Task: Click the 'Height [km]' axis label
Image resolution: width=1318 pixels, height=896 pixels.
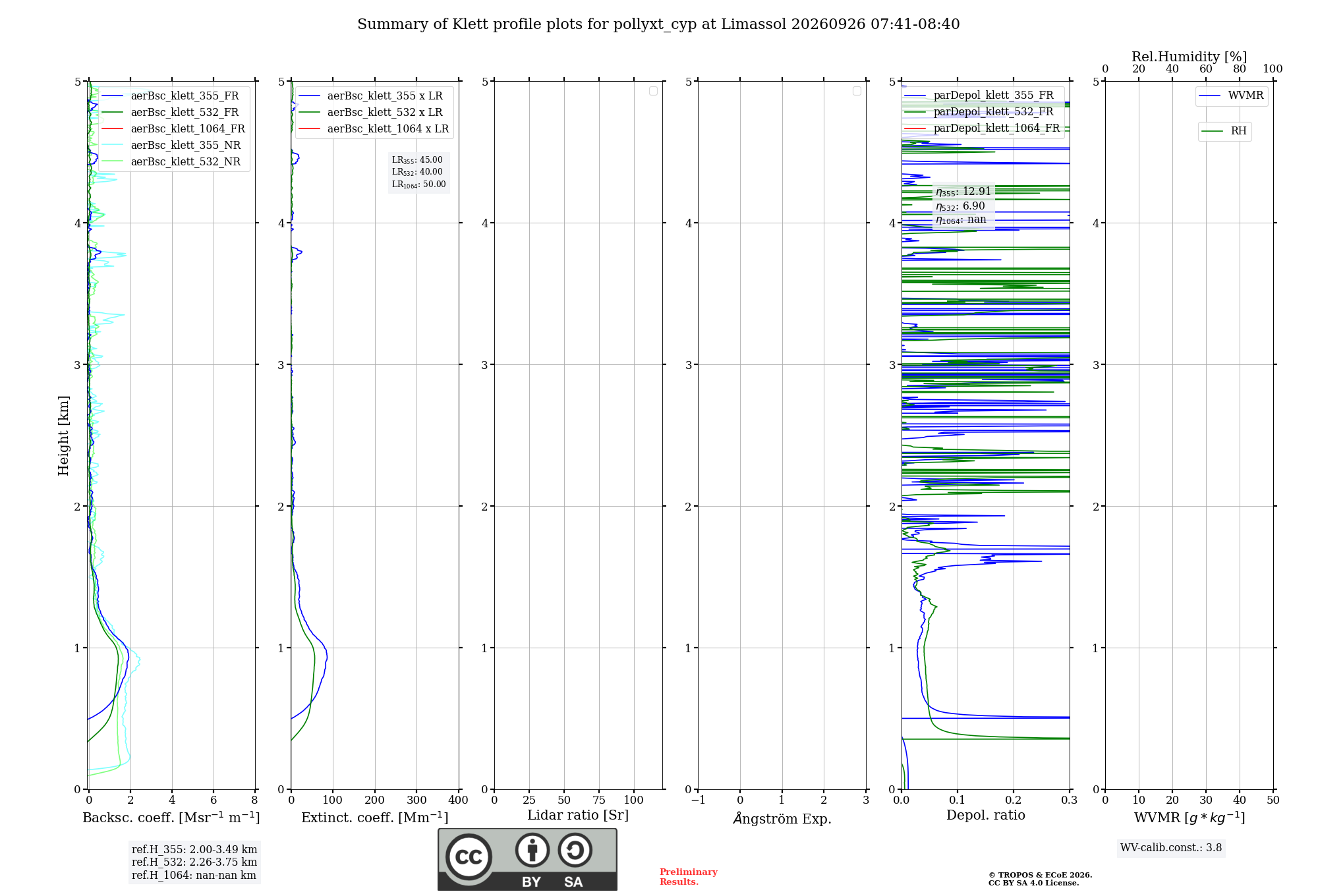Action: [63, 435]
